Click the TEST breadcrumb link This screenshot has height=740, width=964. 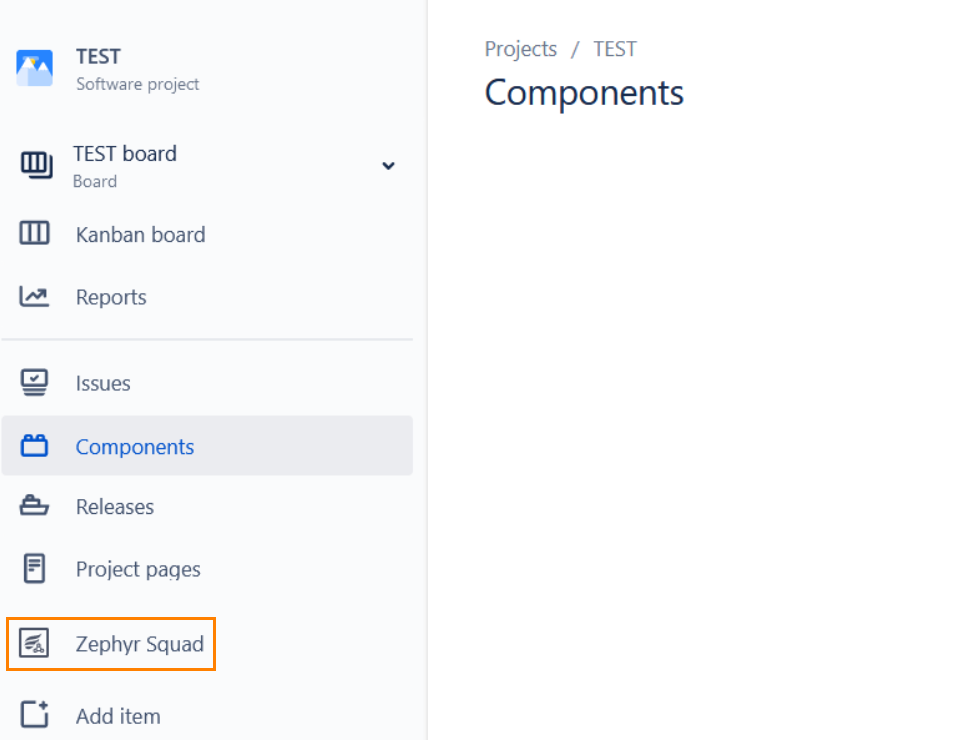(614, 49)
